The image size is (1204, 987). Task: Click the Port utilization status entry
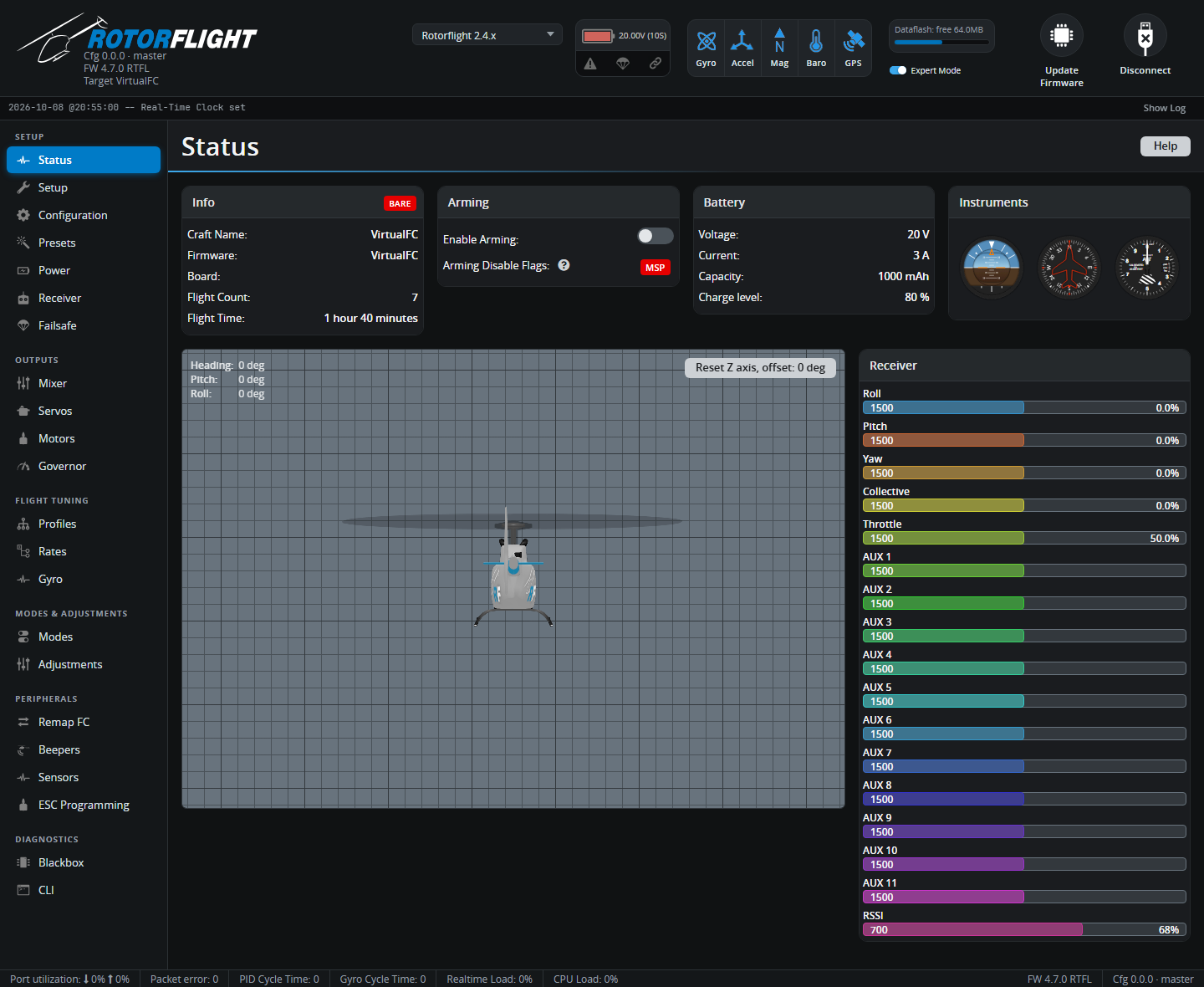pyautogui.click(x=69, y=979)
